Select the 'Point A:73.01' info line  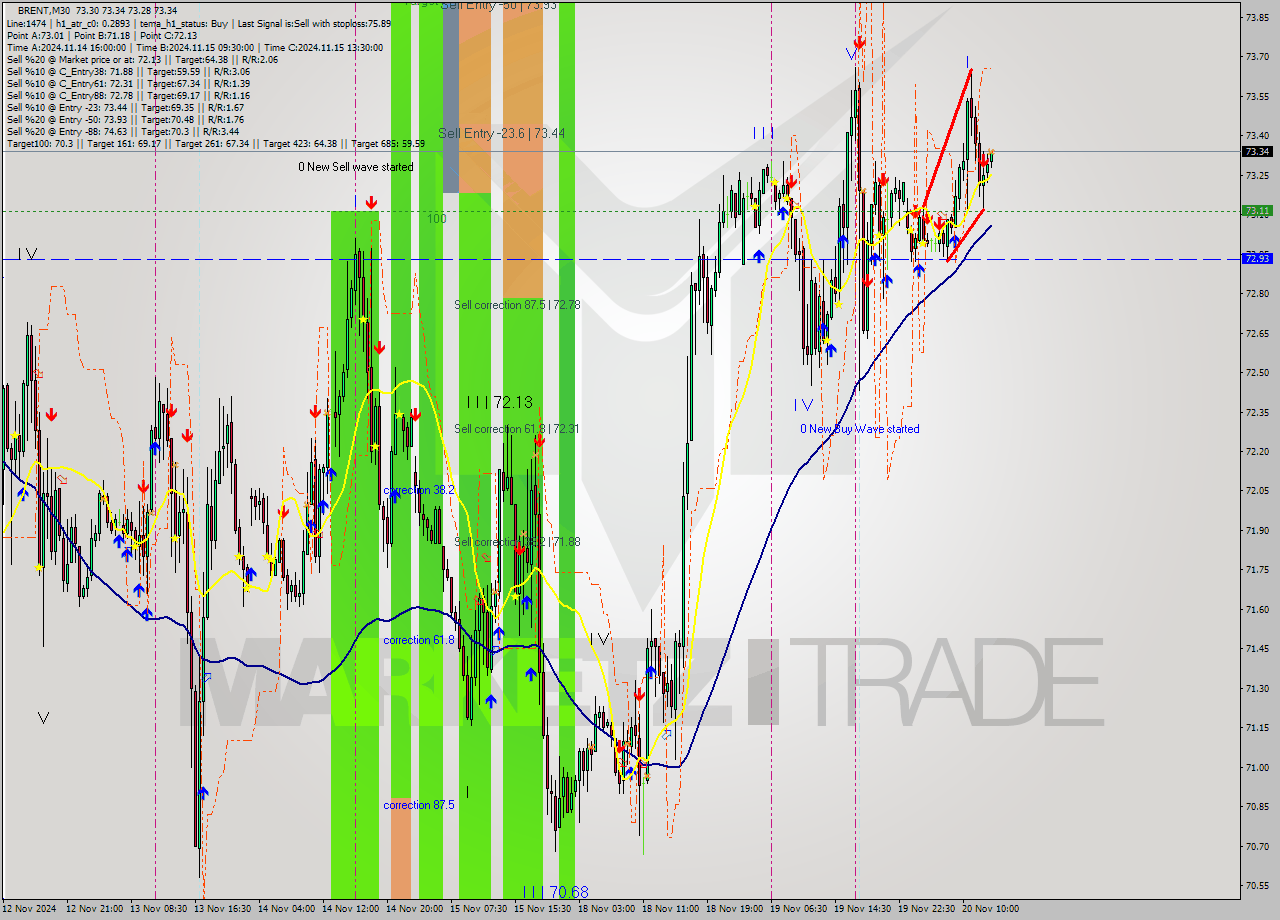[x=102, y=35]
